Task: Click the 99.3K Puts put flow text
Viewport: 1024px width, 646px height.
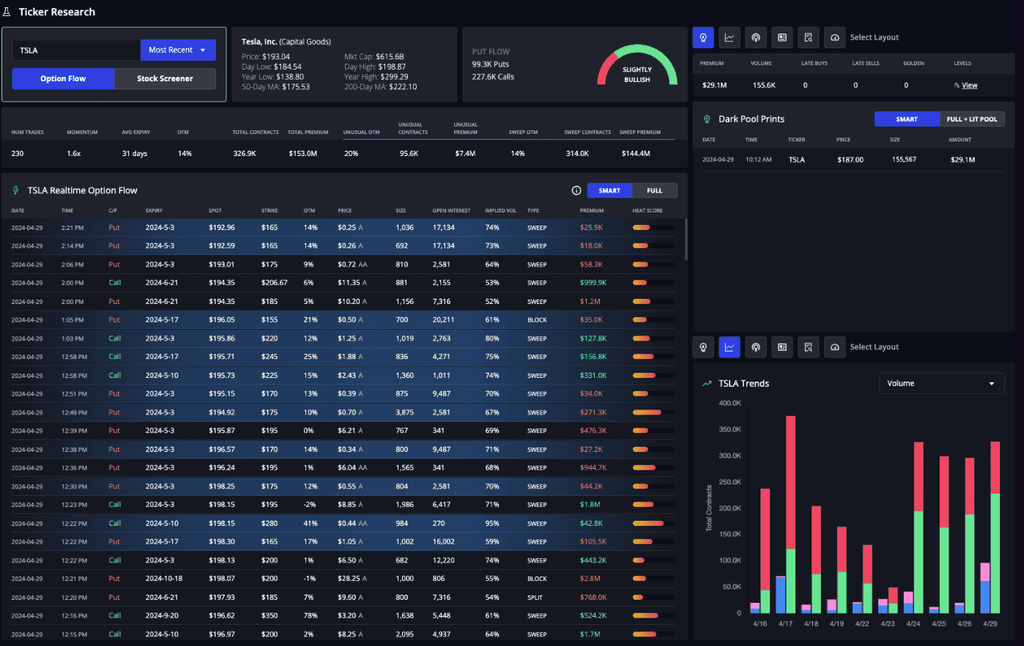Action: (490, 65)
